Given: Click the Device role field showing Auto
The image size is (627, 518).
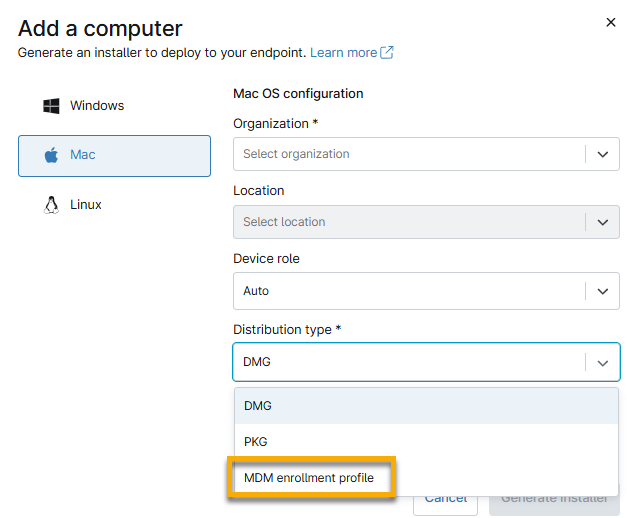Looking at the screenshot, I should pyautogui.click(x=408, y=291).
